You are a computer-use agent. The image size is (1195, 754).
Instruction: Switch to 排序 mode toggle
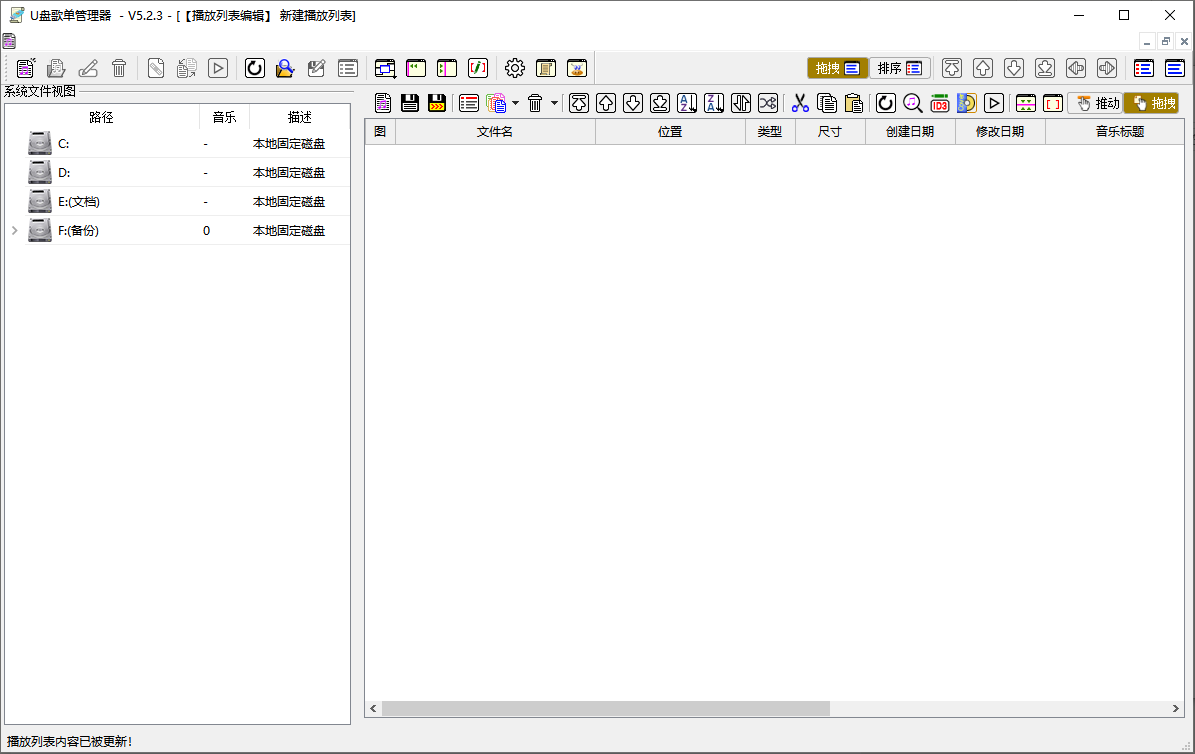pos(899,68)
